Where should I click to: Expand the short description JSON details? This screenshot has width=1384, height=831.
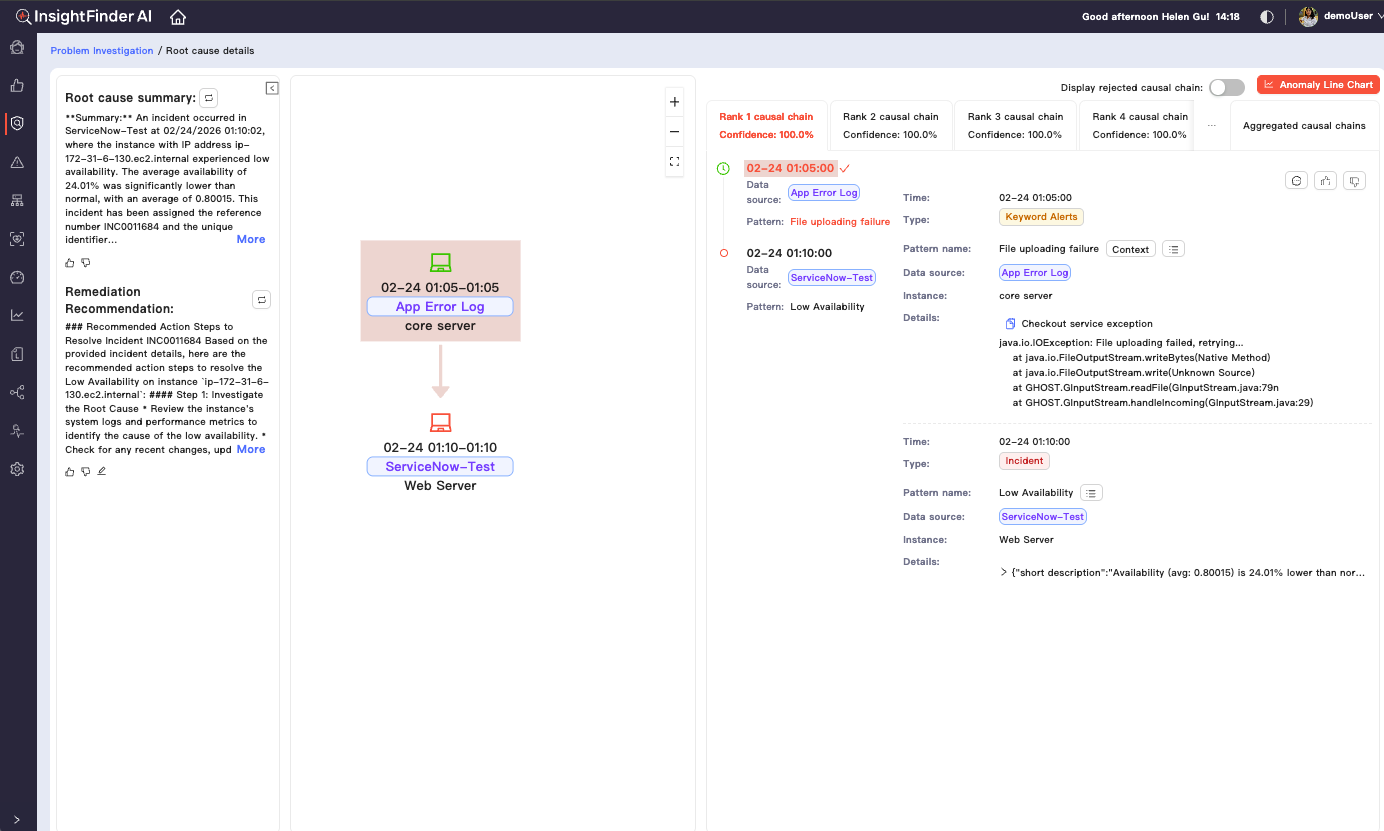1003,573
